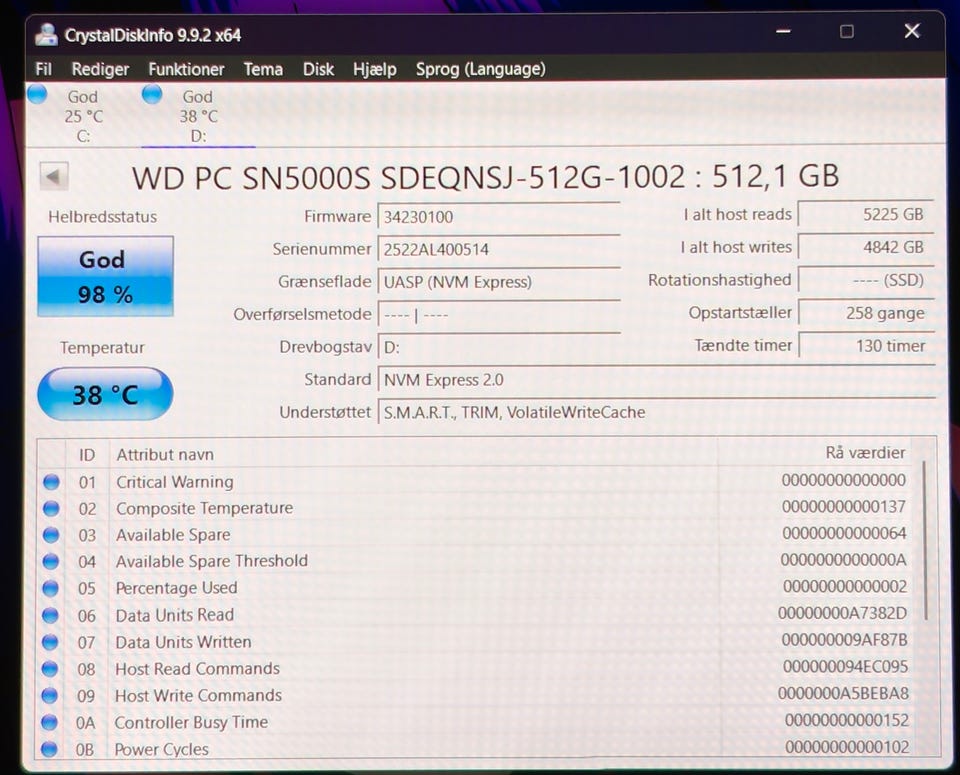Click status orb beside Controller Busy Time

(49, 723)
